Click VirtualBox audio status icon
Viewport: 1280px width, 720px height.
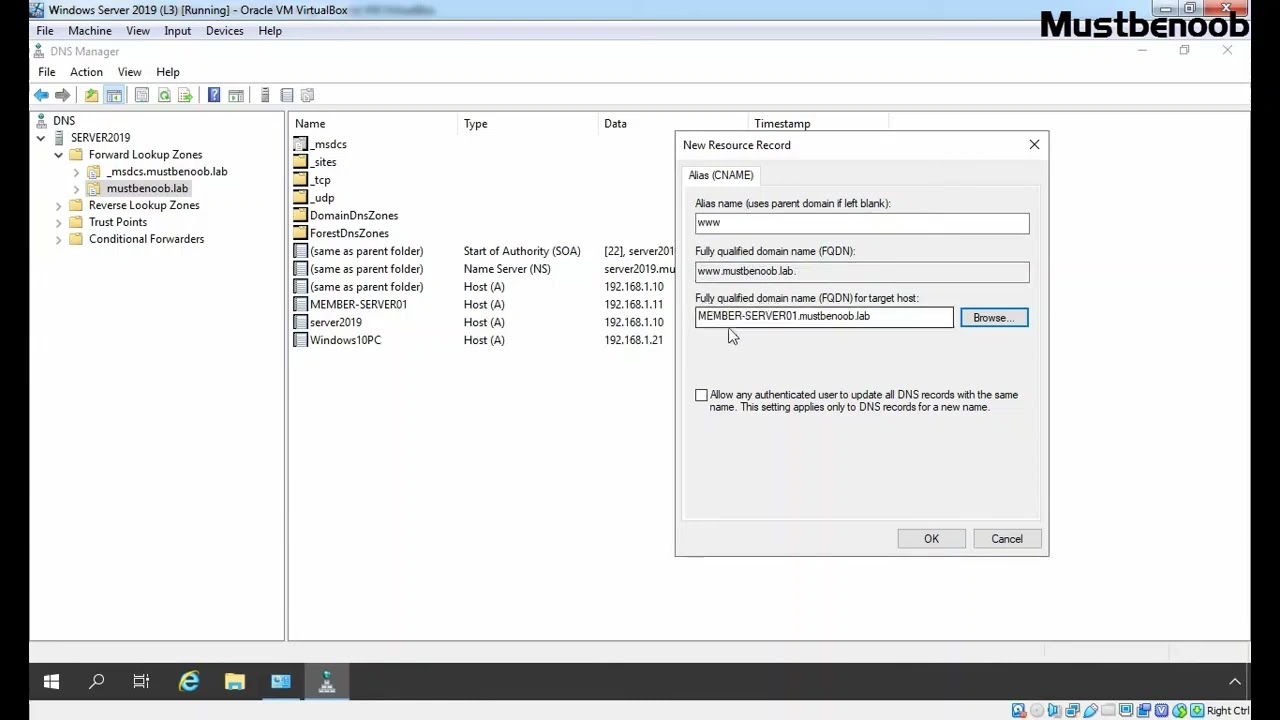click(1054, 711)
